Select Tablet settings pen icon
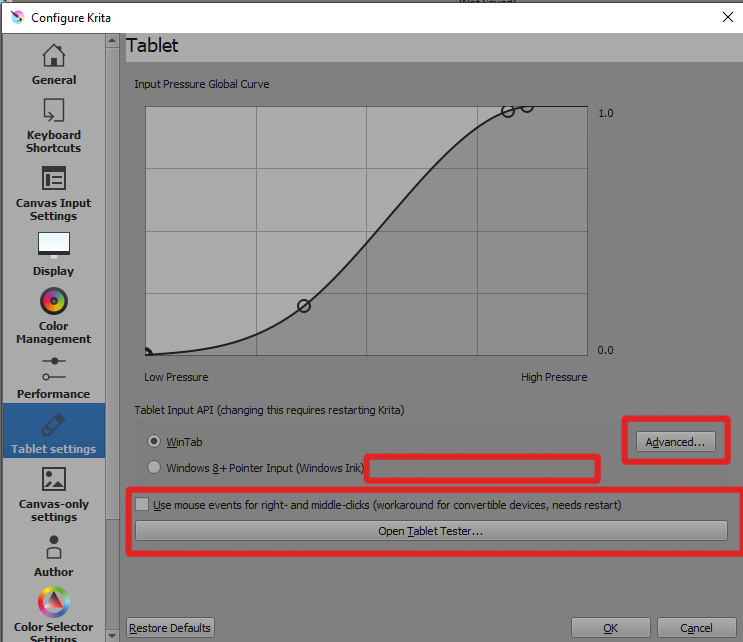This screenshot has height=642, width=743. 54,424
